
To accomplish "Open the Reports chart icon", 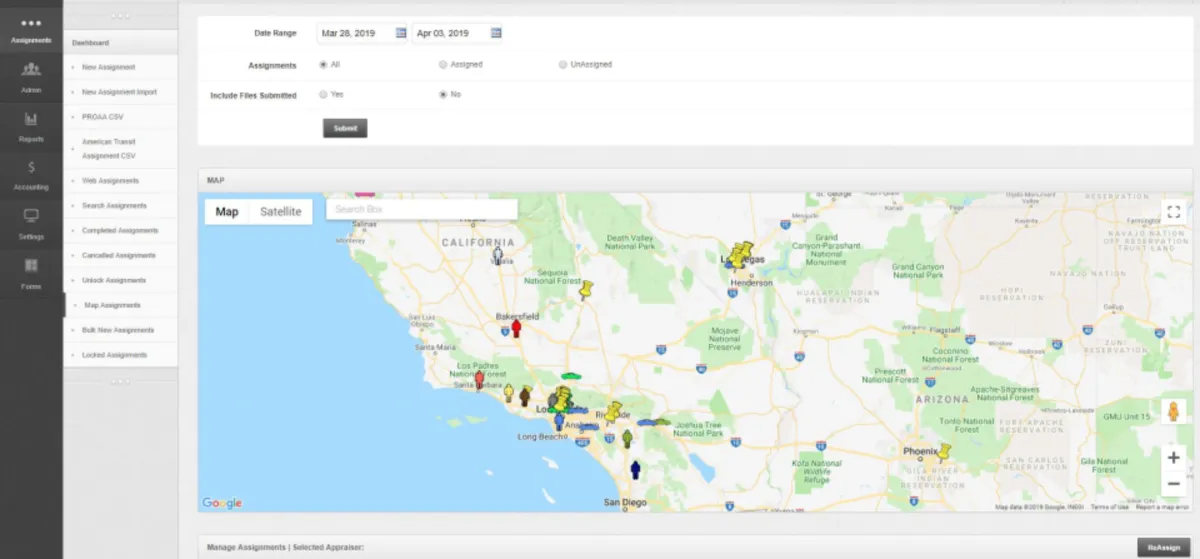I will 31,119.
